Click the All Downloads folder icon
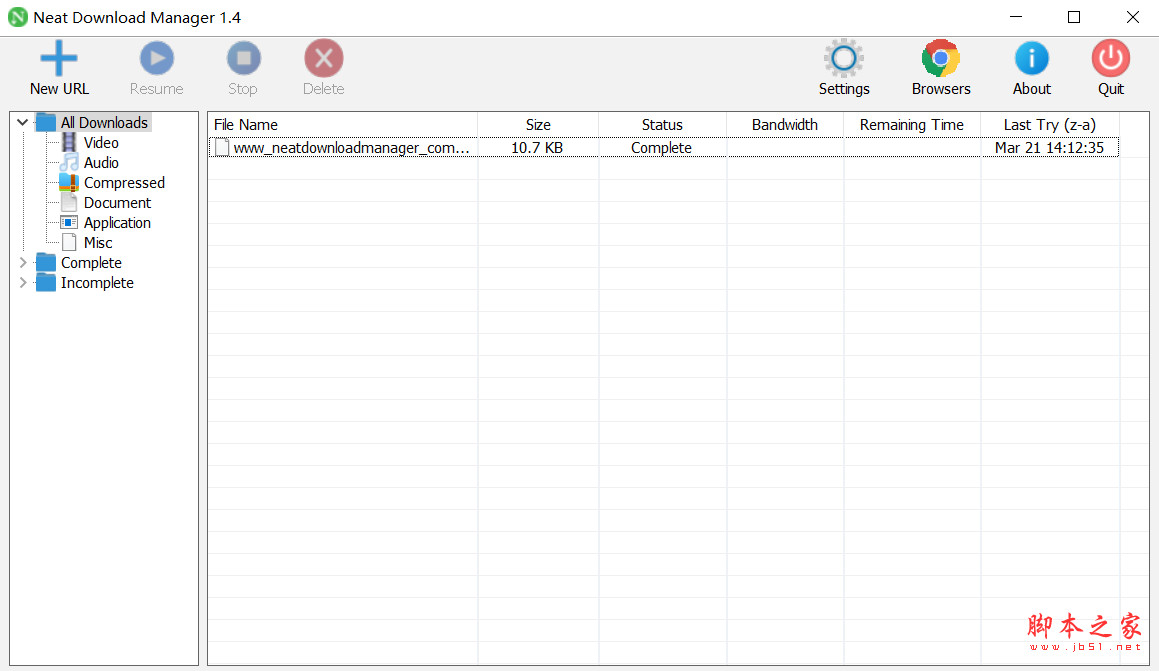The height and width of the screenshot is (671, 1159). coord(46,123)
